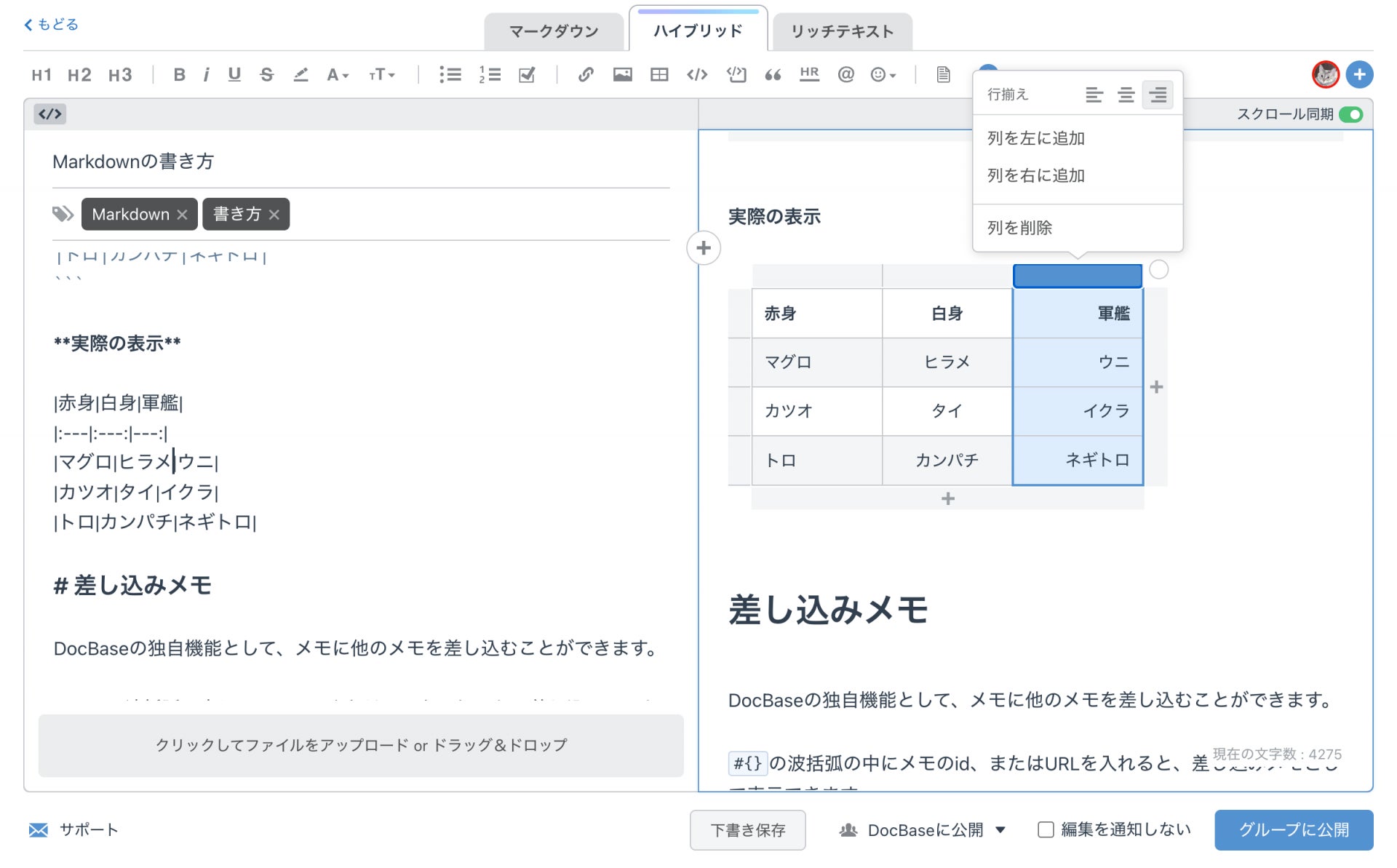Expand the font color A dropdown
The image size is (1397, 868).
tap(338, 74)
